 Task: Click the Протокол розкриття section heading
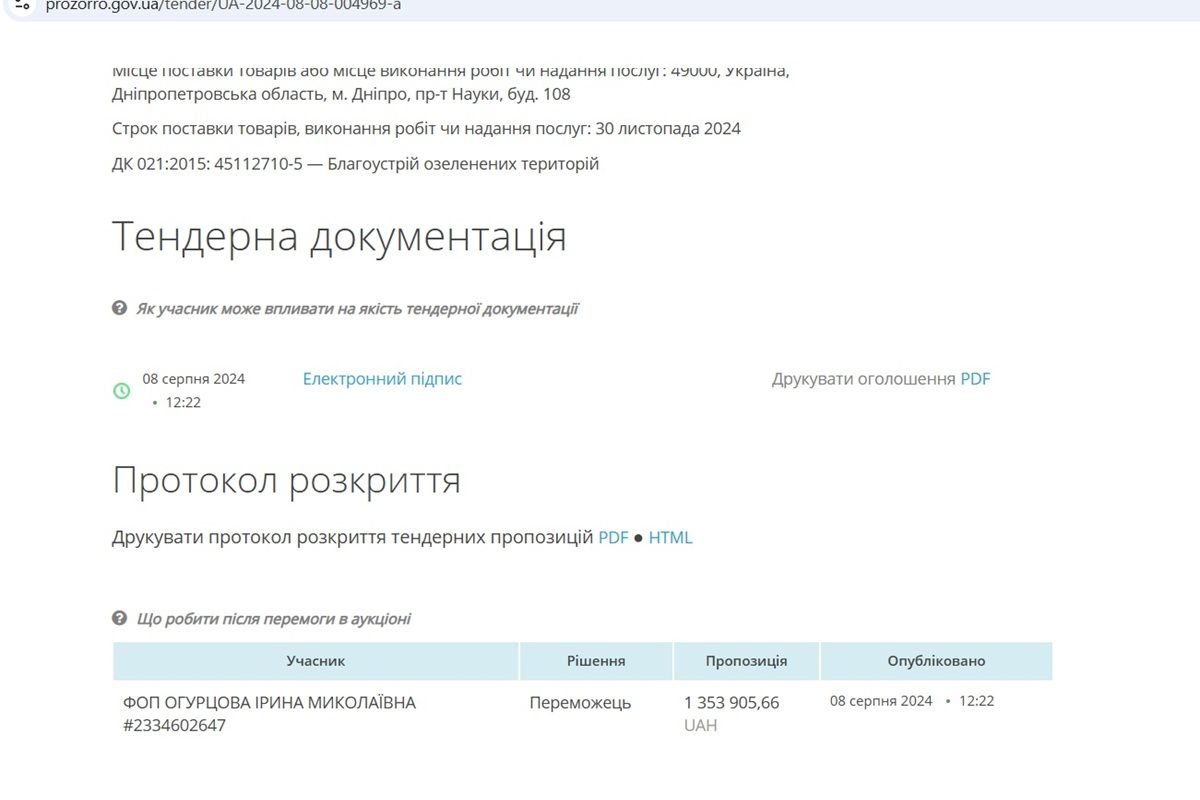pos(287,480)
